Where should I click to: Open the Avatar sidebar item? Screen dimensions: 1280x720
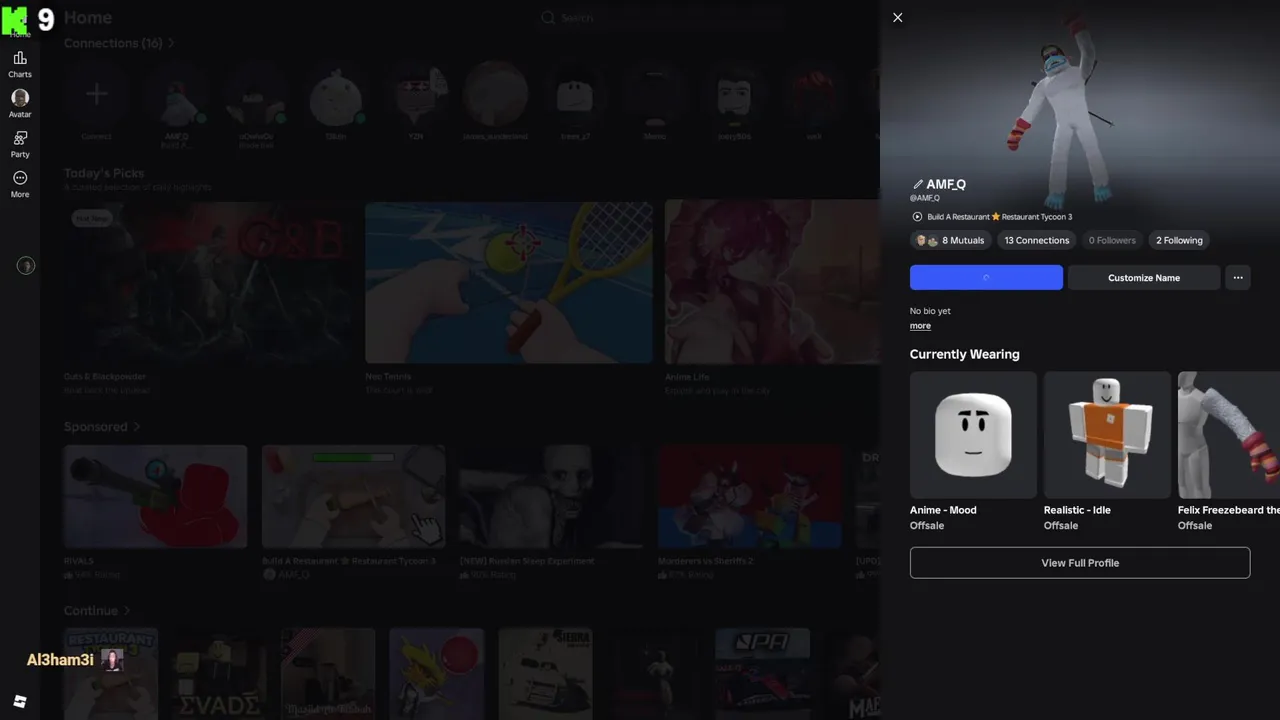click(20, 104)
